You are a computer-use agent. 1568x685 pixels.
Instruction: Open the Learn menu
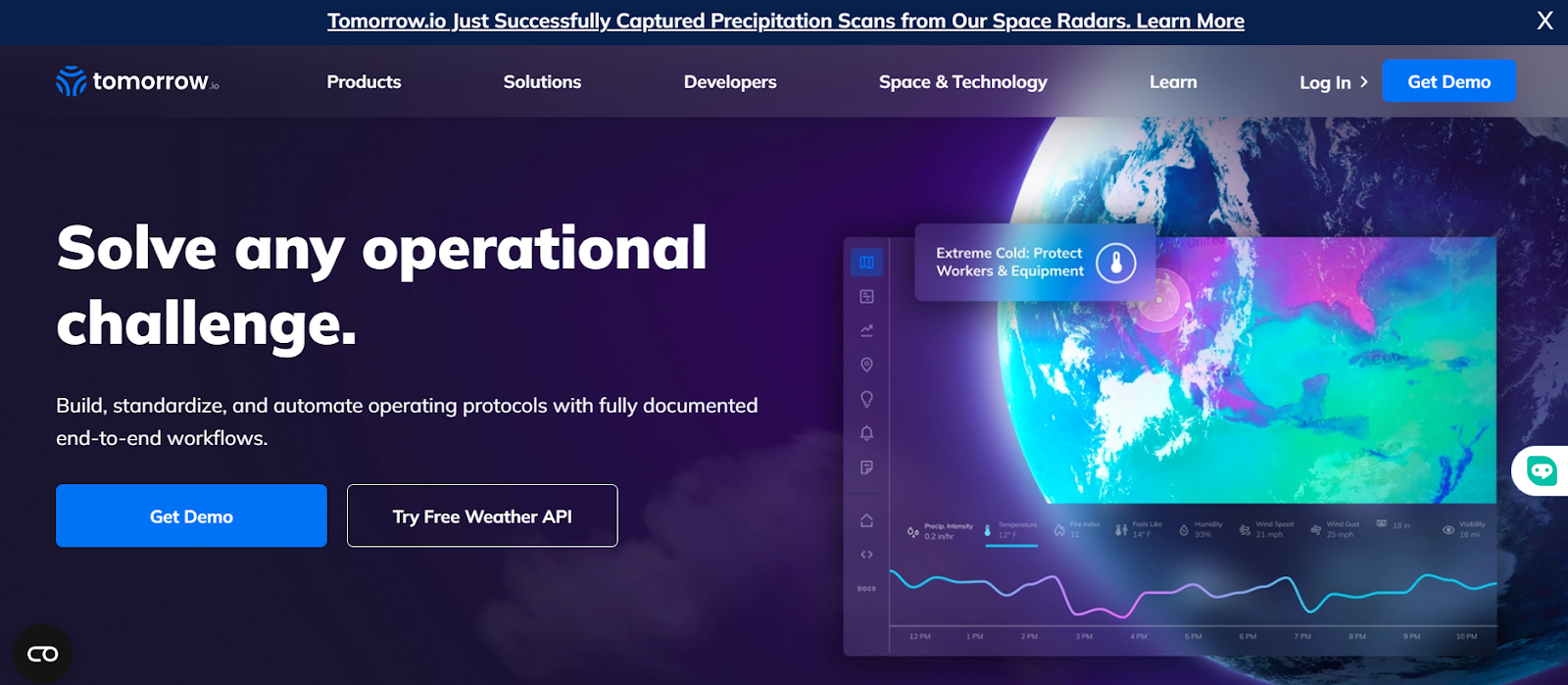pos(1173,82)
